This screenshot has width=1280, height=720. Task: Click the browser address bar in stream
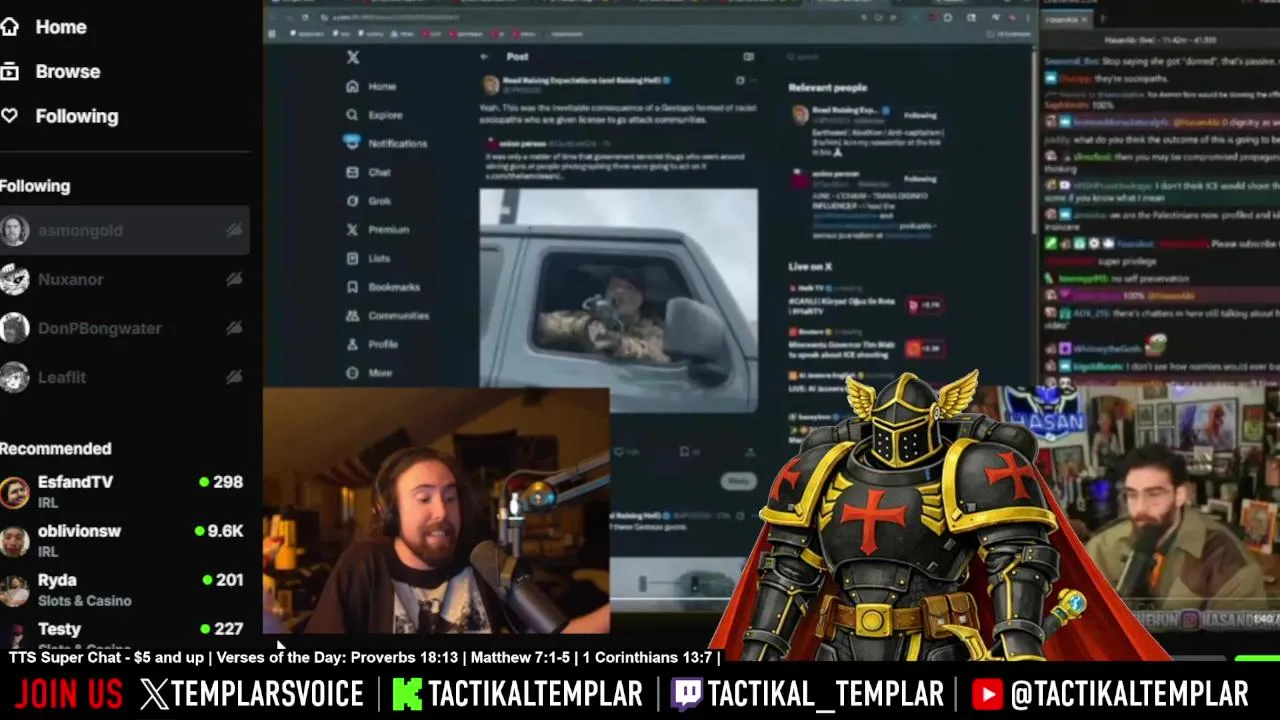coord(600,17)
